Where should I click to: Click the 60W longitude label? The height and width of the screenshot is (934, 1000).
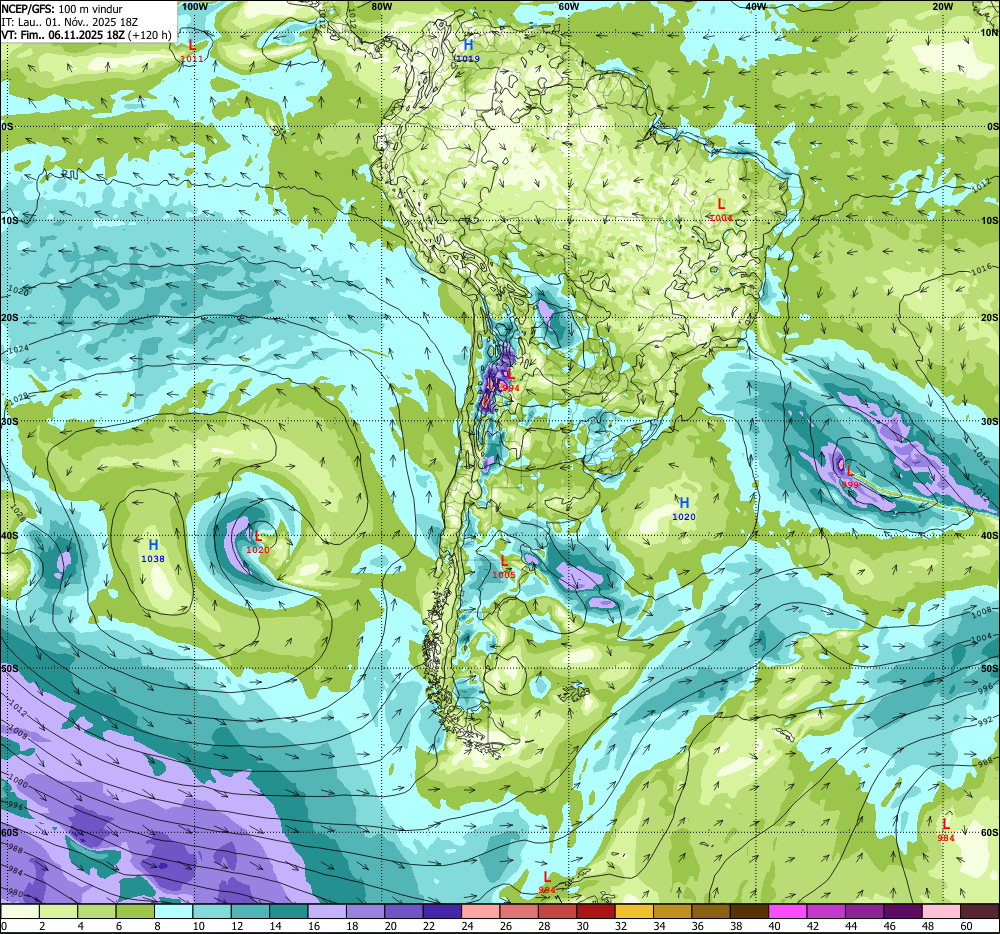pyautogui.click(x=568, y=6)
